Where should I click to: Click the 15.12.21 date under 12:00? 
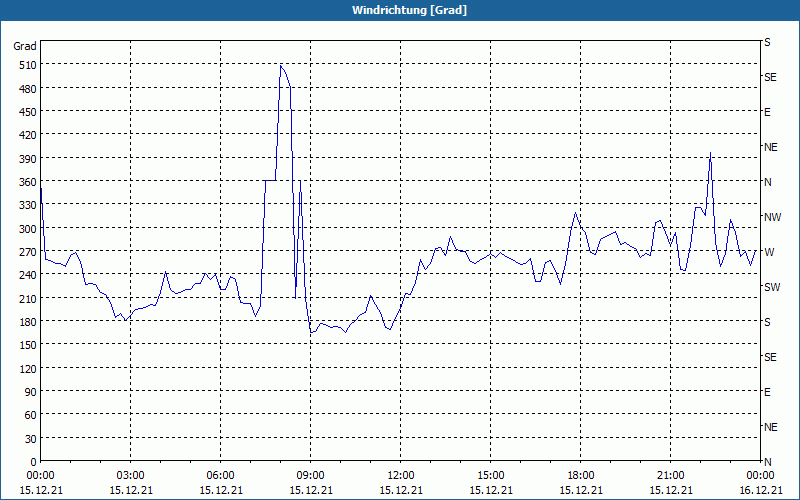click(x=401, y=490)
